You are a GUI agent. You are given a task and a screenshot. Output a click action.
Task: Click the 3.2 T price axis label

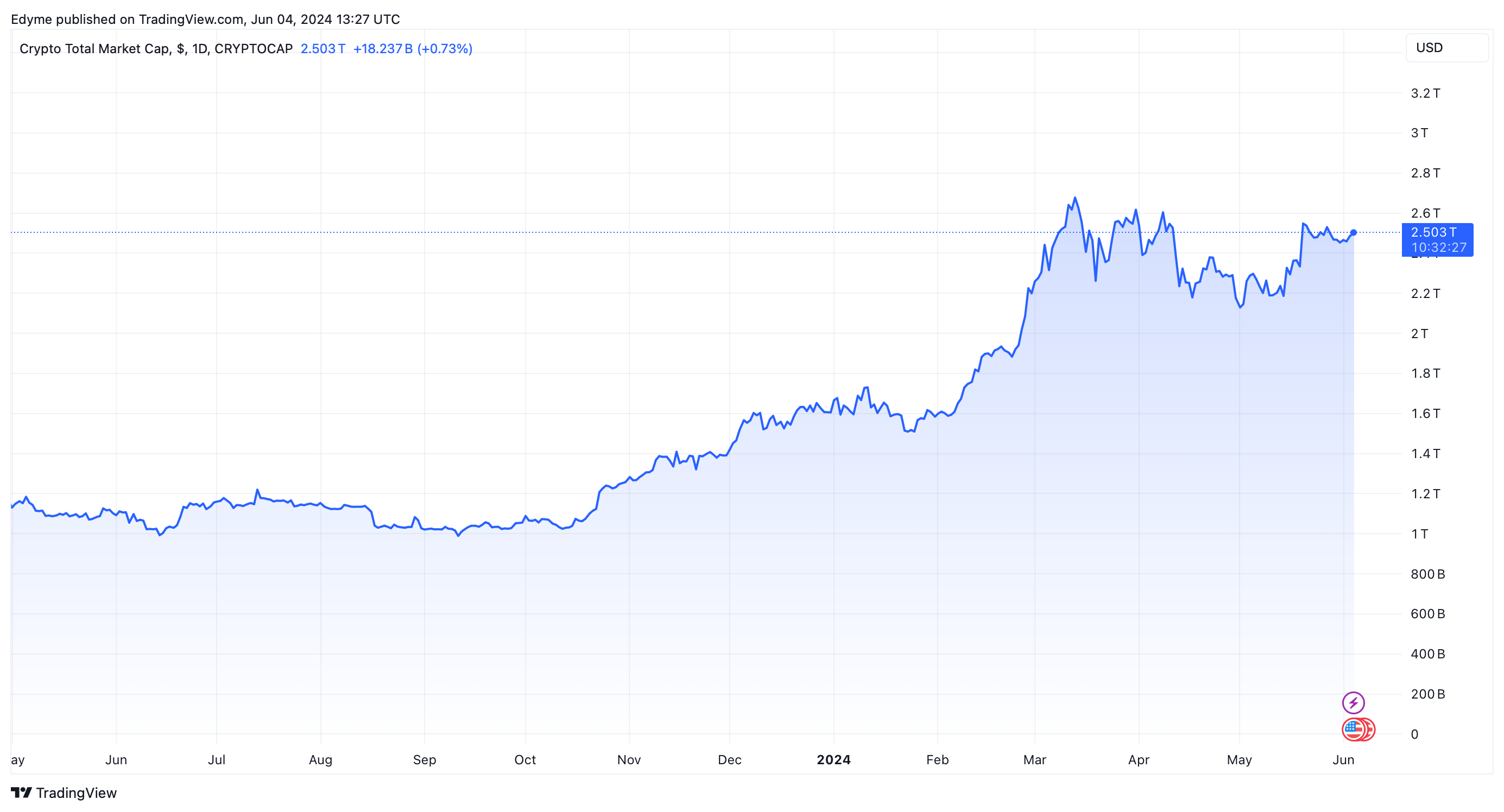click(1425, 93)
